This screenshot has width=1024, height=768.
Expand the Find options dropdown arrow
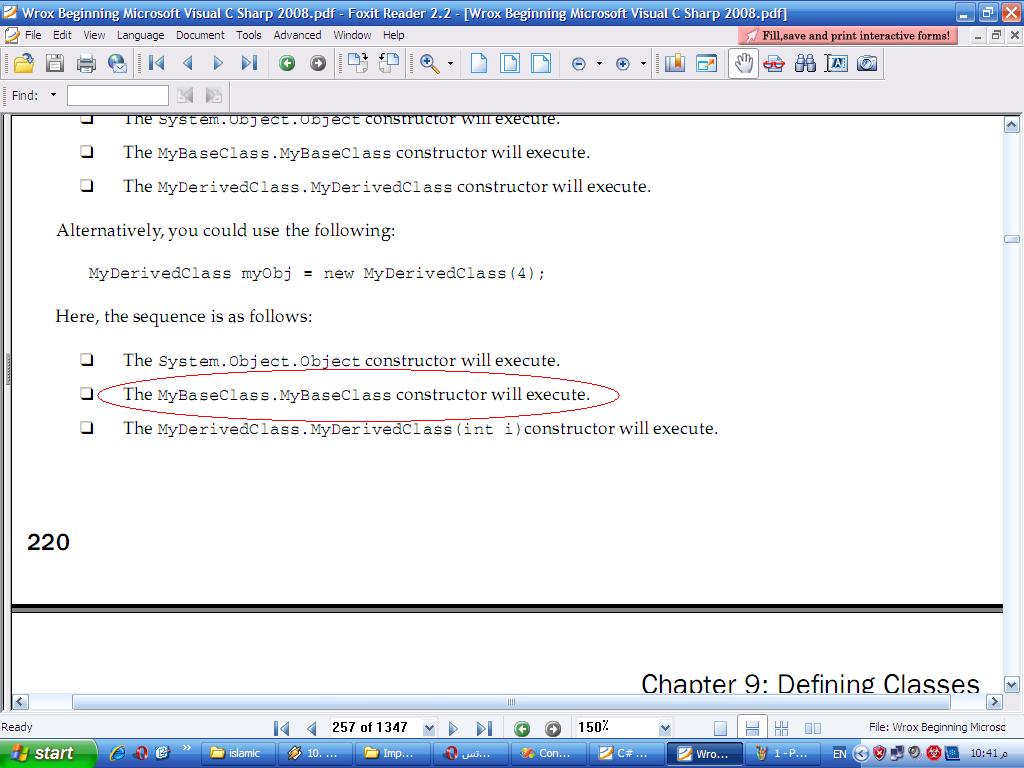click(54, 95)
